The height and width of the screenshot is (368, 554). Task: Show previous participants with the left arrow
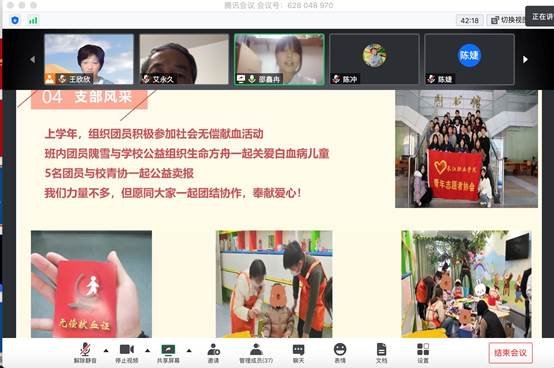33,59
